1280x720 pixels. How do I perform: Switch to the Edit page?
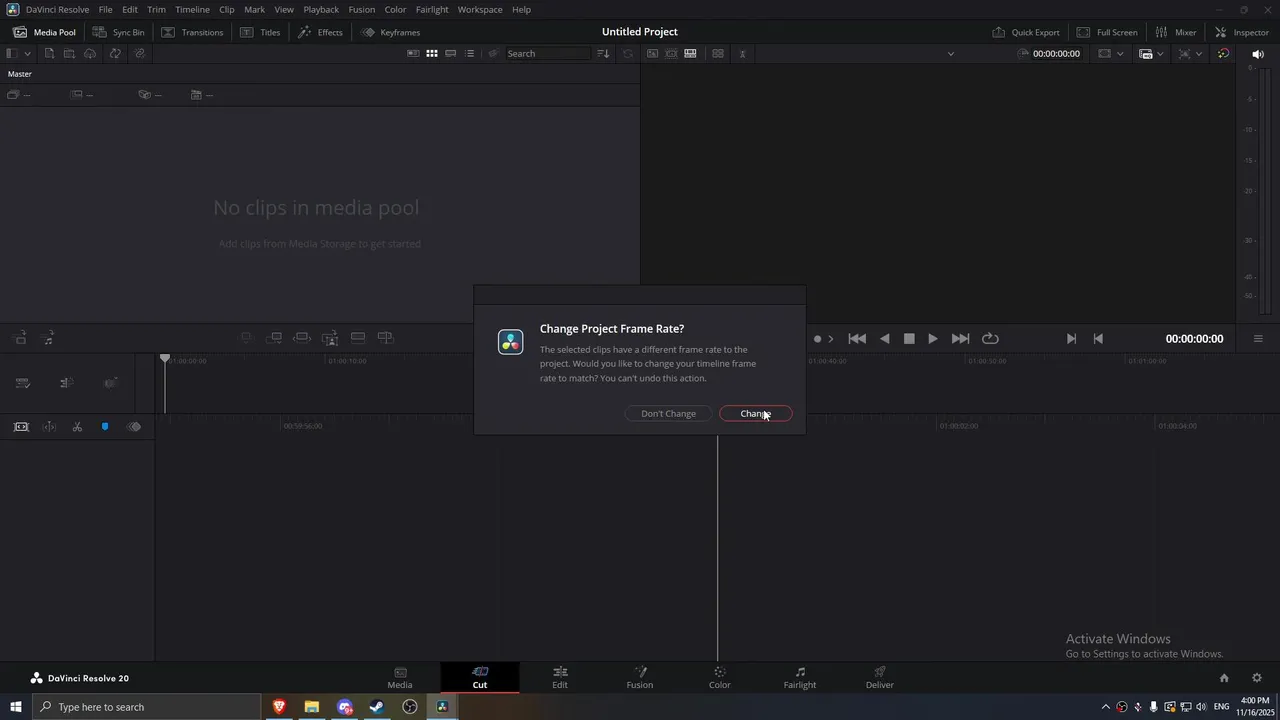[x=560, y=677]
